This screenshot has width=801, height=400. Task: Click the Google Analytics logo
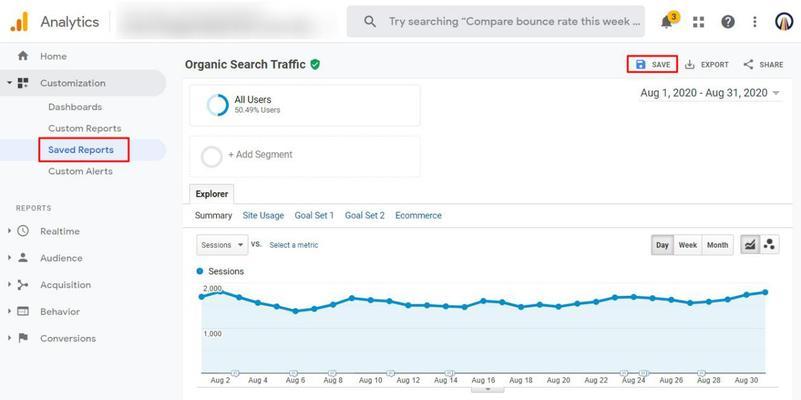[x=19, y=21]
